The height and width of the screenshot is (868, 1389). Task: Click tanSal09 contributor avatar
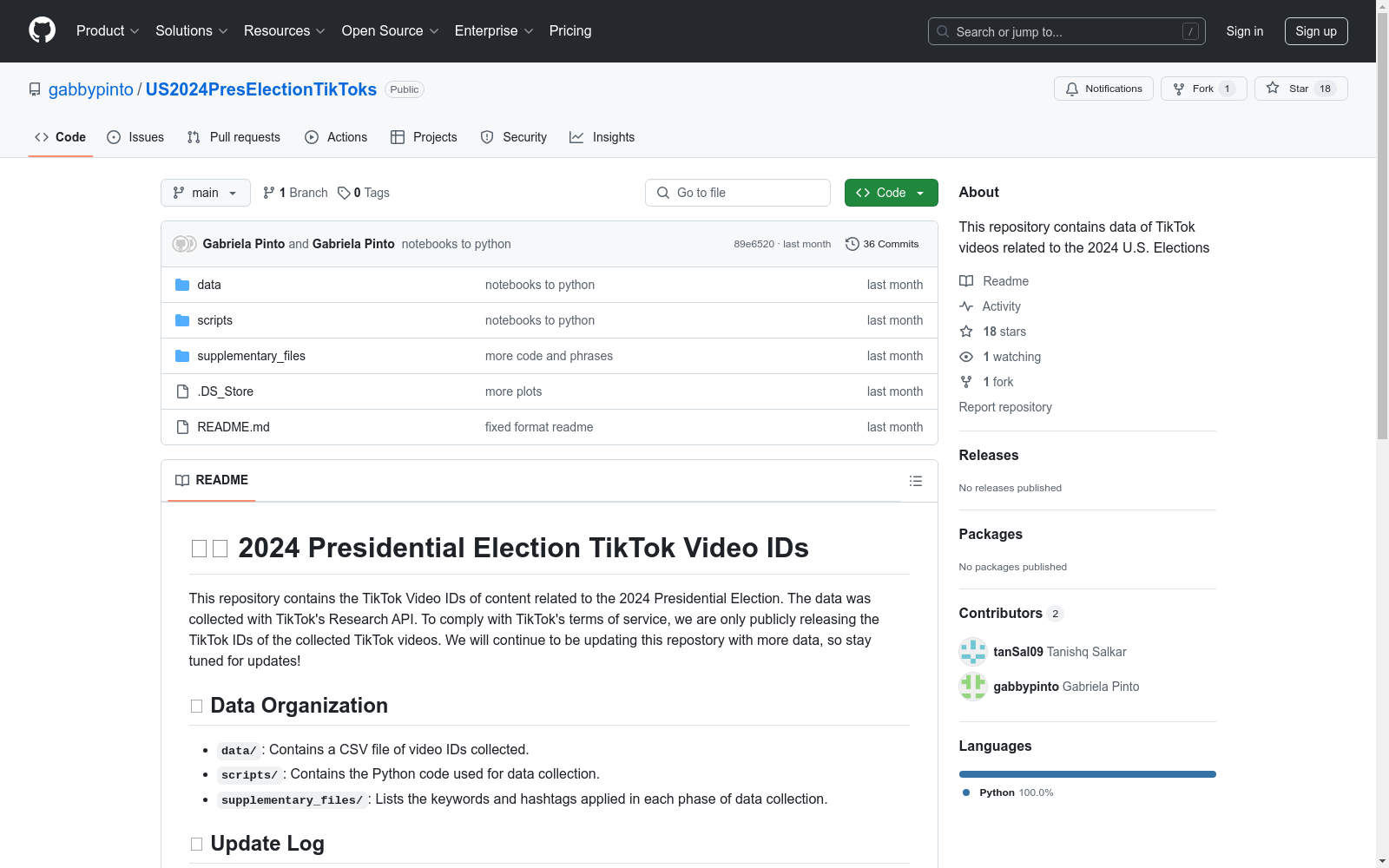tap(973, 652)
